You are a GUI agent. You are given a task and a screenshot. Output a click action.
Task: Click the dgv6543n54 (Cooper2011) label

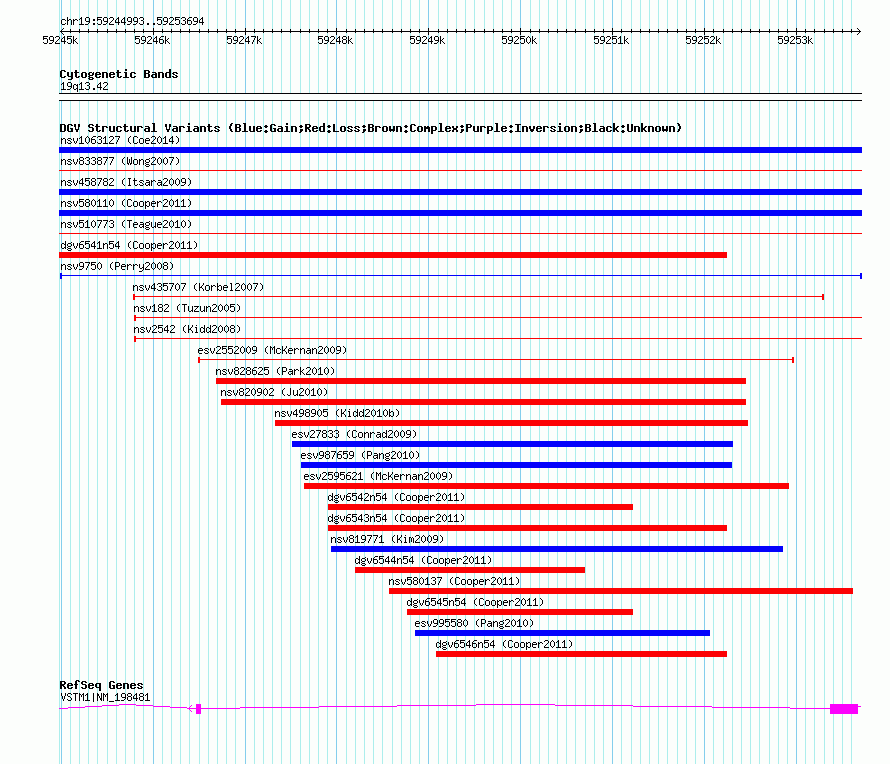[396, 518]
